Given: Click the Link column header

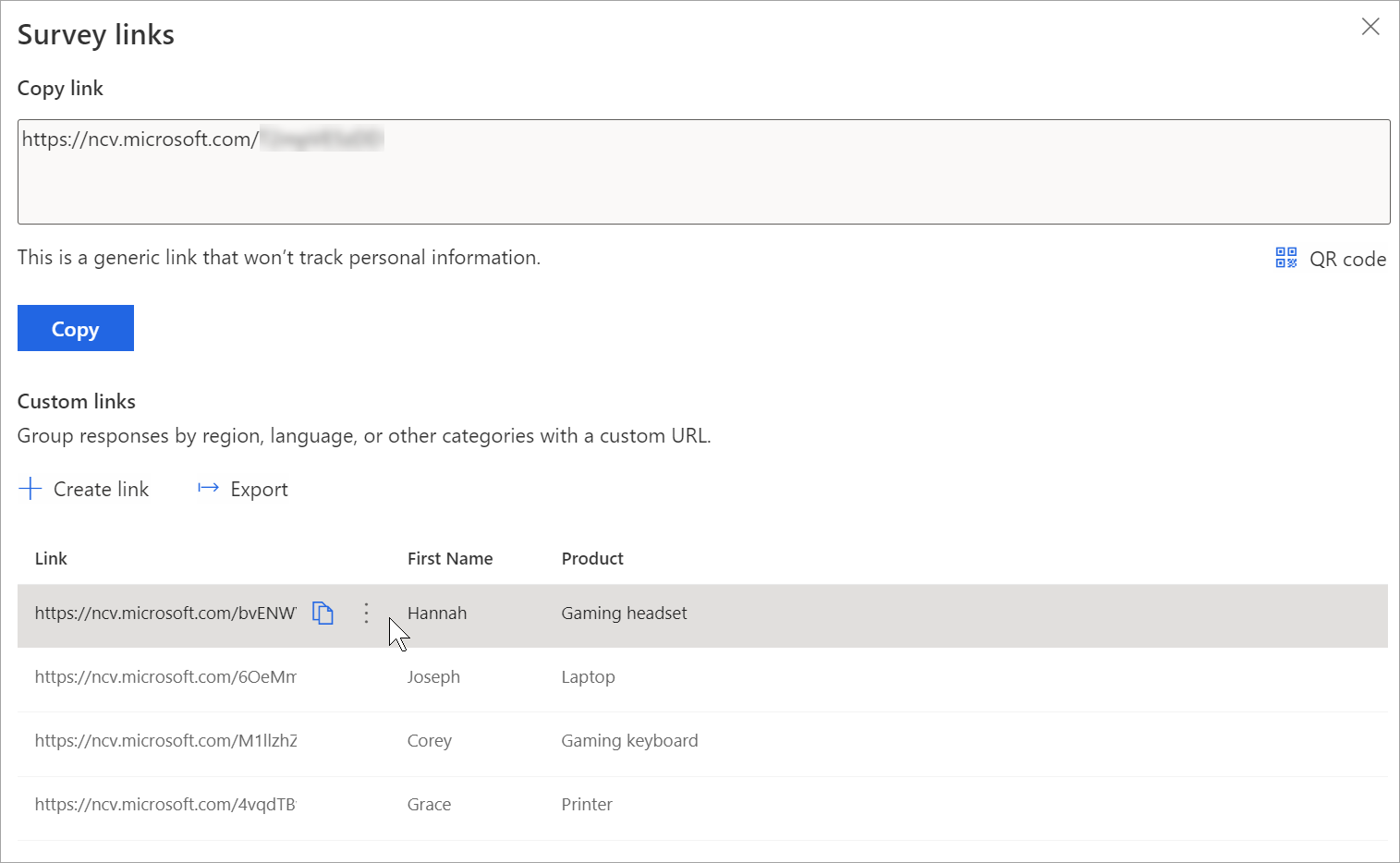Looking at the screenshot, I should pyautogui.click(x=51, y=558).
